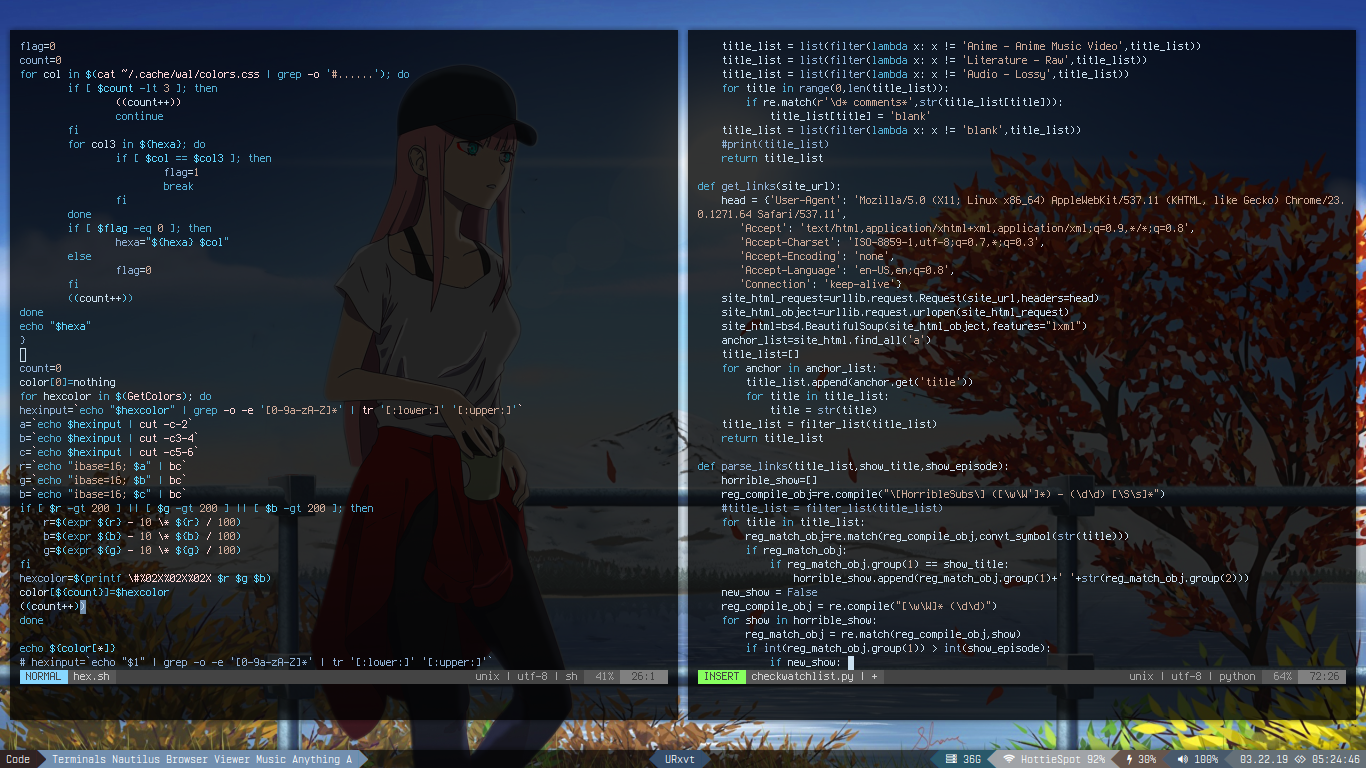Click the Wi-Fi icon beside HottieSpot
This screenshot has width=1366, height=768.
point(1009,759)
